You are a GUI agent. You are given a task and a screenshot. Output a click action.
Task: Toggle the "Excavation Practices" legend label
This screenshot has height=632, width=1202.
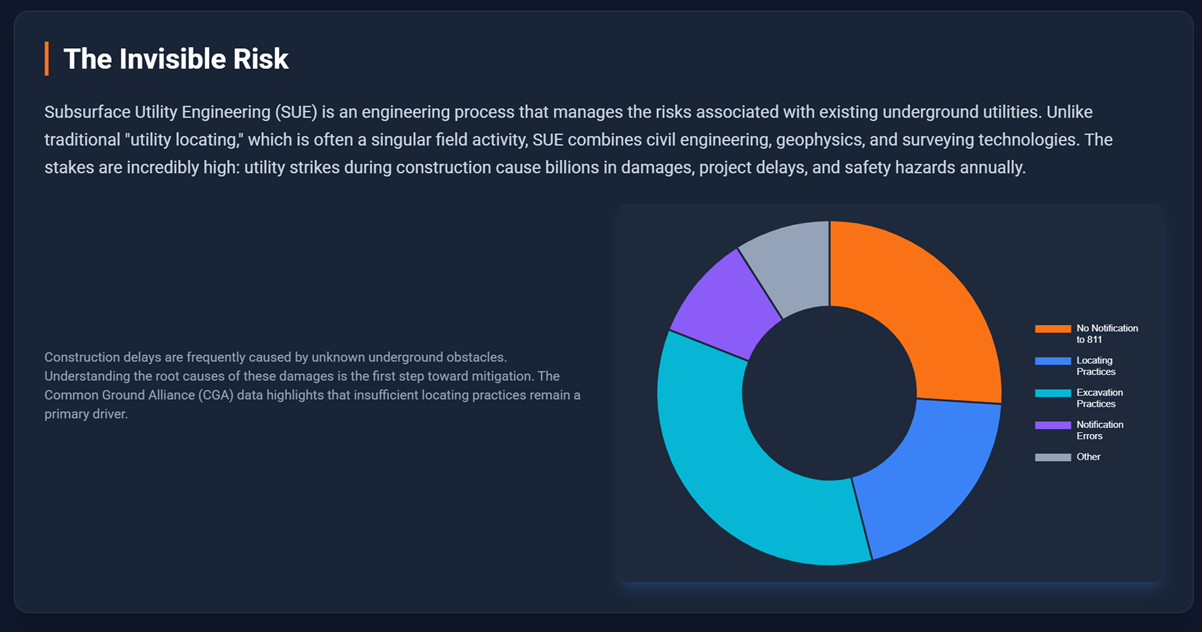[1099, 398]
